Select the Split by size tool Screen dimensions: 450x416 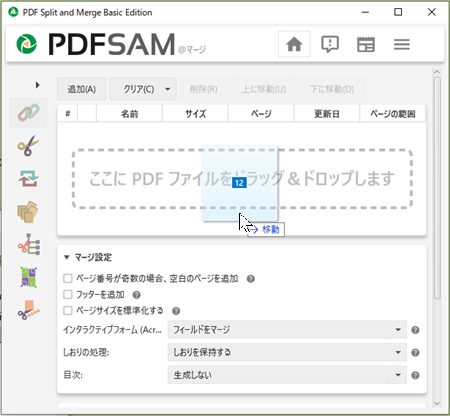[x=28, y=310]
